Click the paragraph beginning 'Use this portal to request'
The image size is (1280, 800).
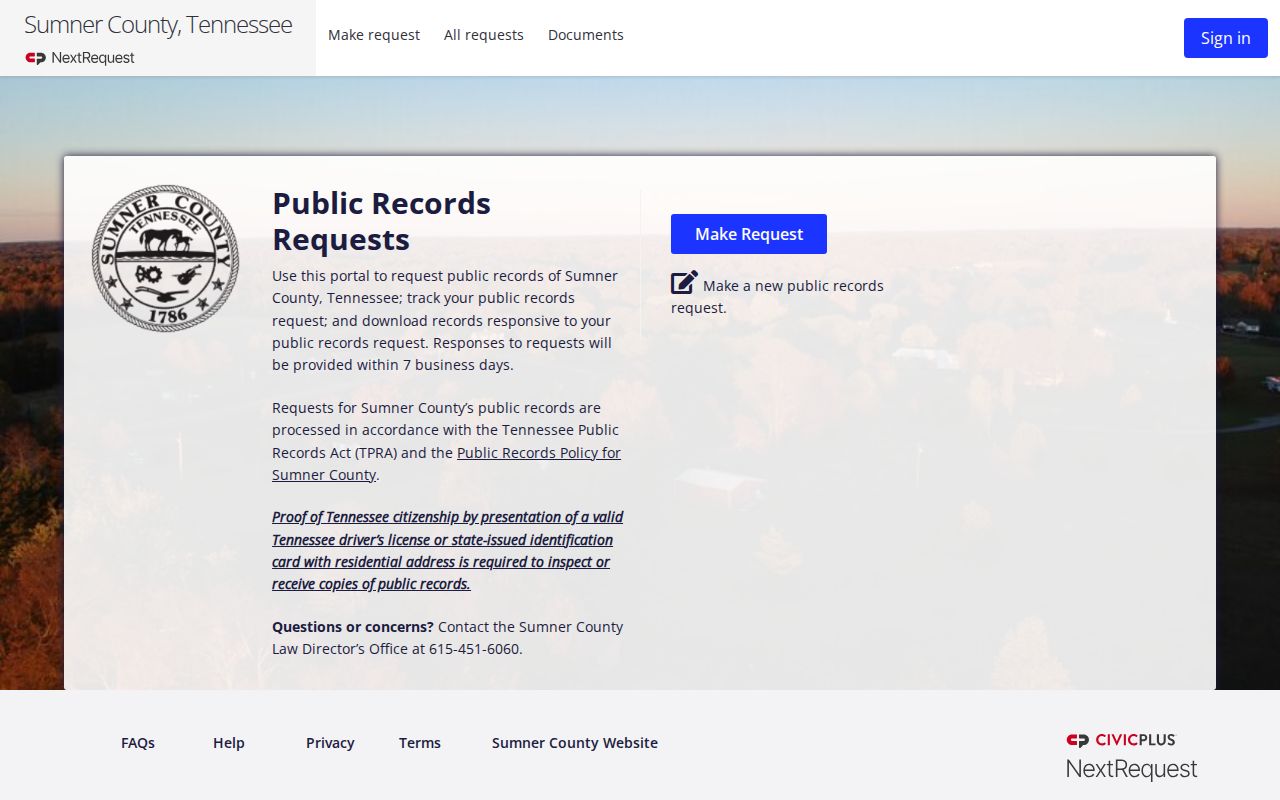pos(445,320)
